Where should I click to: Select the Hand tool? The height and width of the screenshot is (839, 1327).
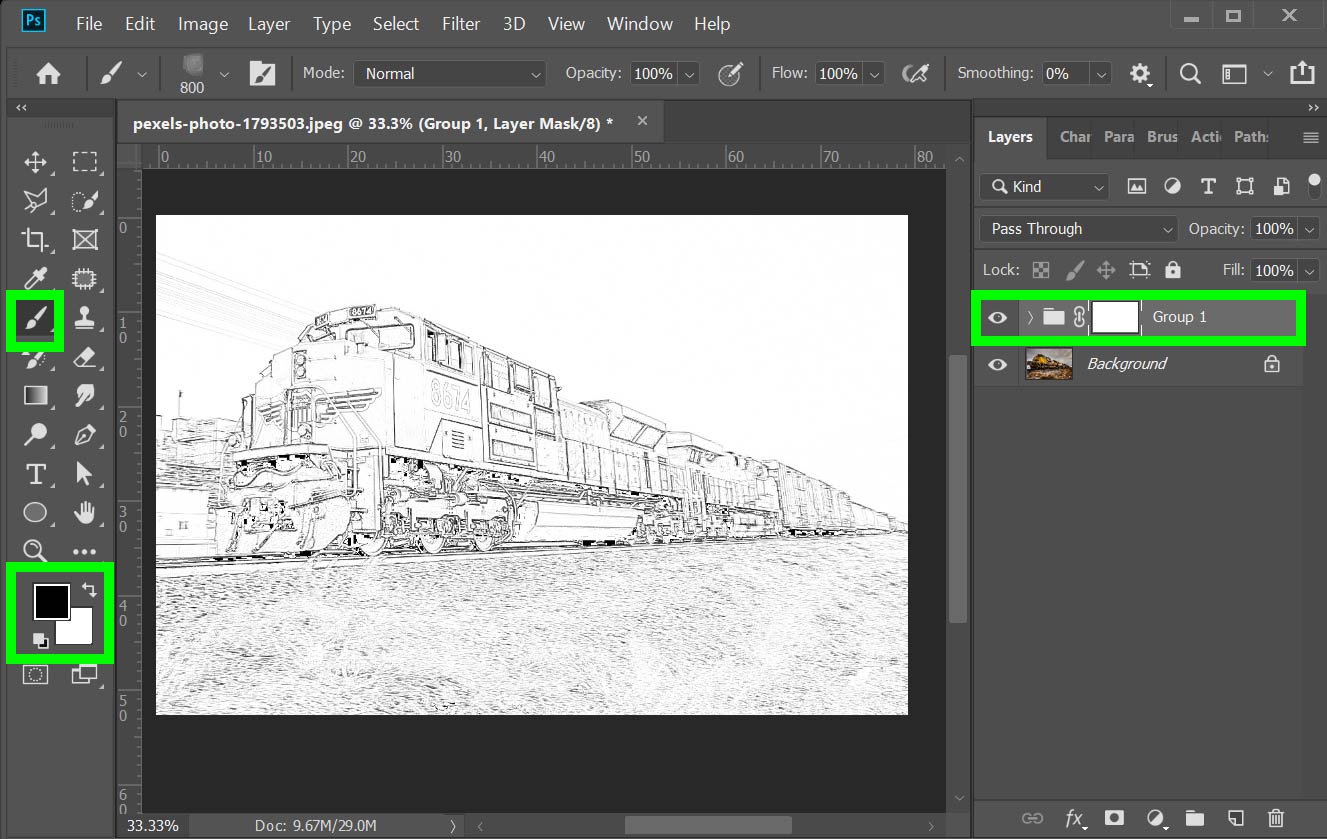pyautogui.click(x=85, y=512)
